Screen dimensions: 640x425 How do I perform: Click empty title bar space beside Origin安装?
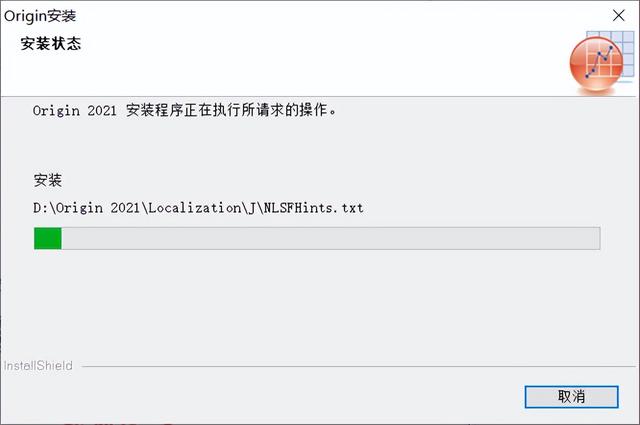click(327, 16)
